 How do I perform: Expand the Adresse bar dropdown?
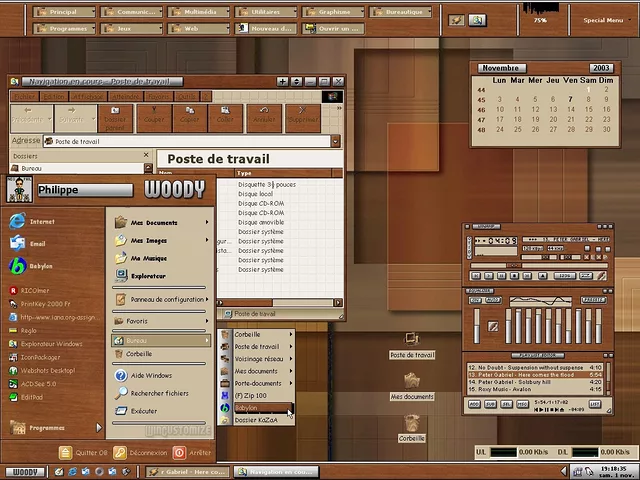pyautogui.click(x=335, y=142)
